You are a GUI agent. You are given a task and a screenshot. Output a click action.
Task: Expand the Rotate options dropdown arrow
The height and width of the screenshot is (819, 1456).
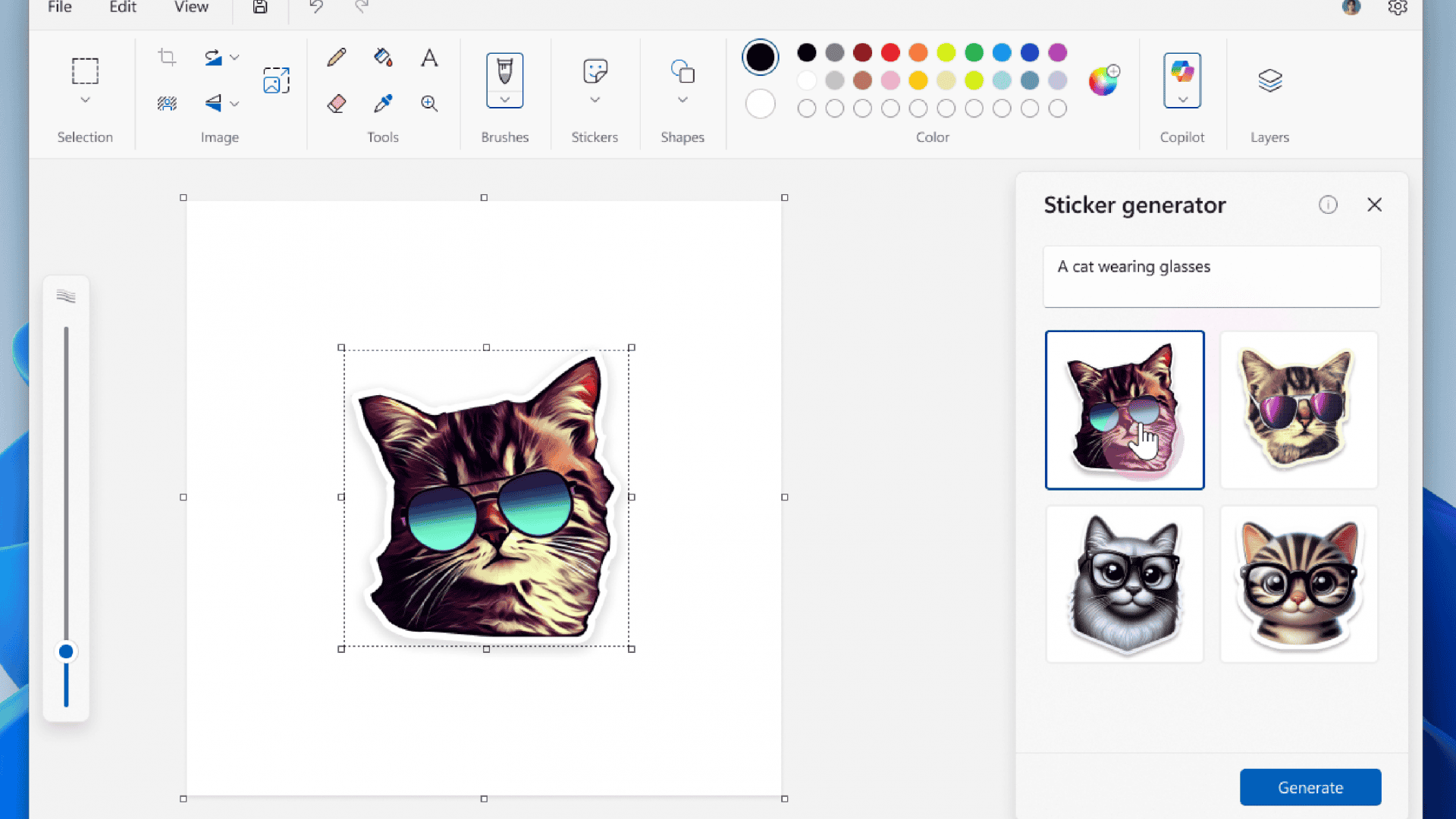coord(234,58)
